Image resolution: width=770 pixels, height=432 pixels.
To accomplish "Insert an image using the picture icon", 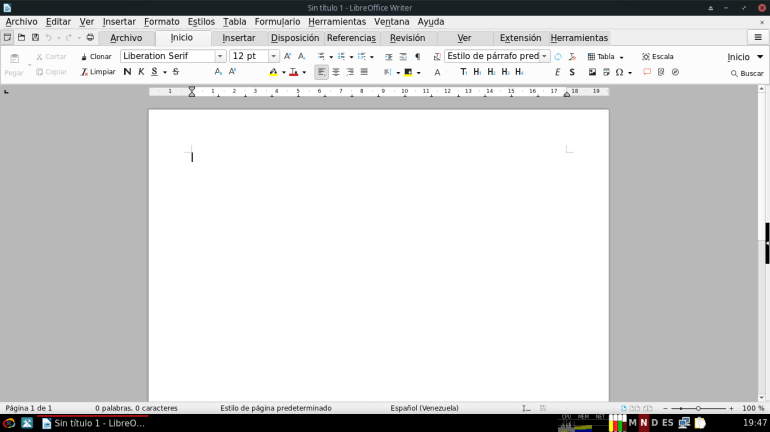I will 592,72.
